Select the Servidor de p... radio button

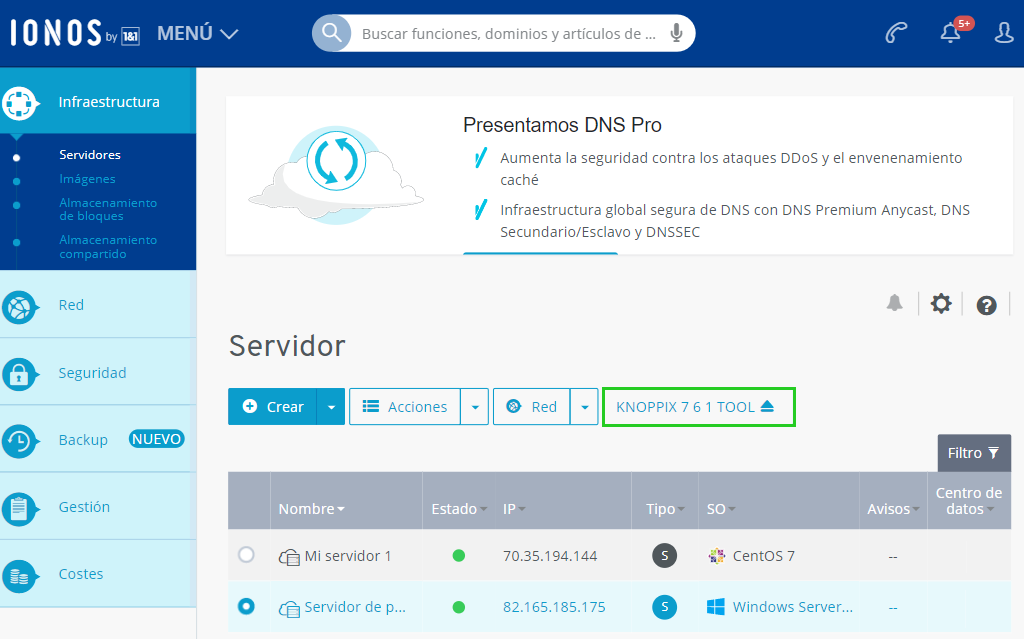[246, 606]
